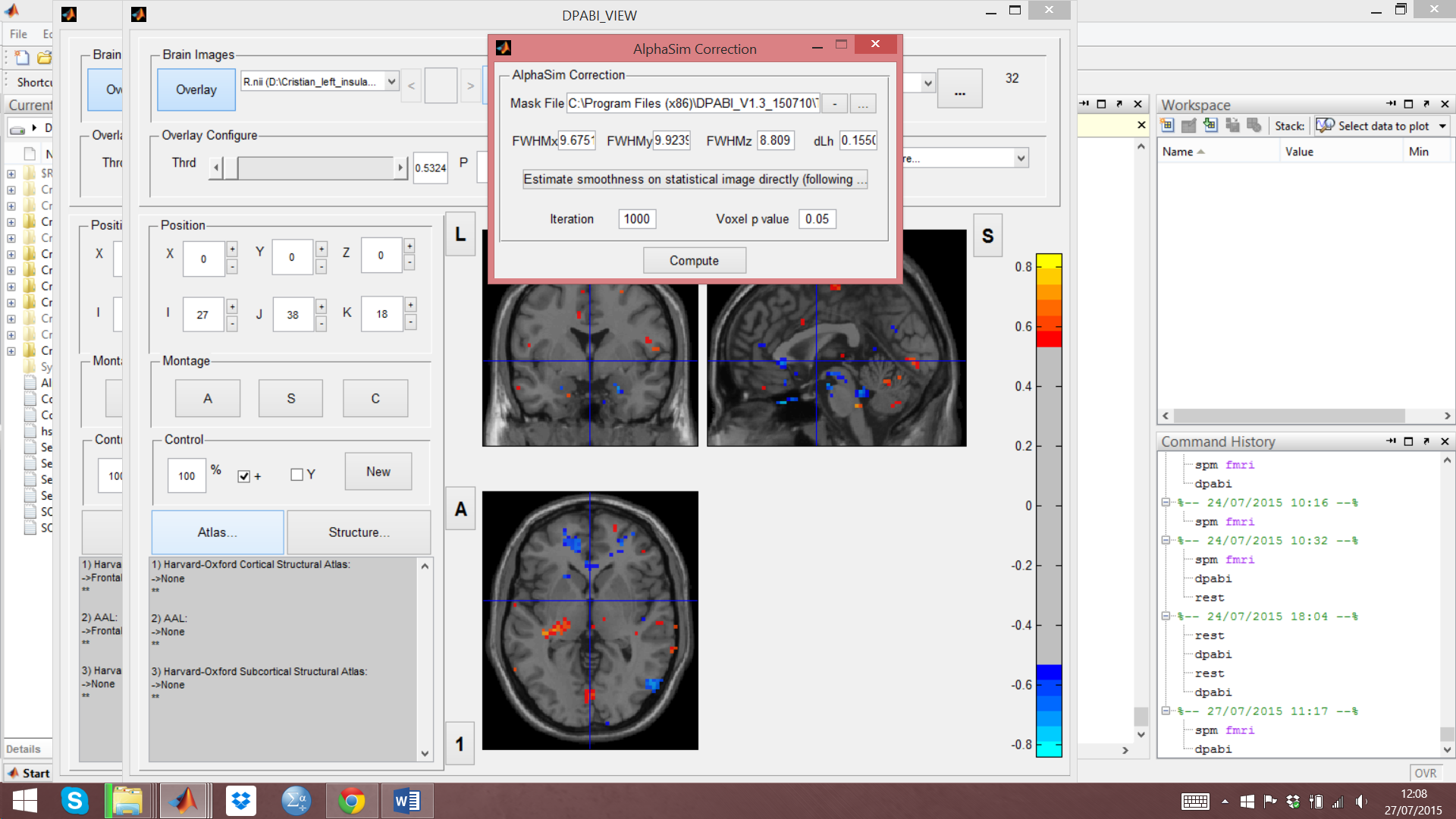Click Estimate smoothness on statistical image button
This screenshot has height=819, width=1456.
(x=695, y=179)
